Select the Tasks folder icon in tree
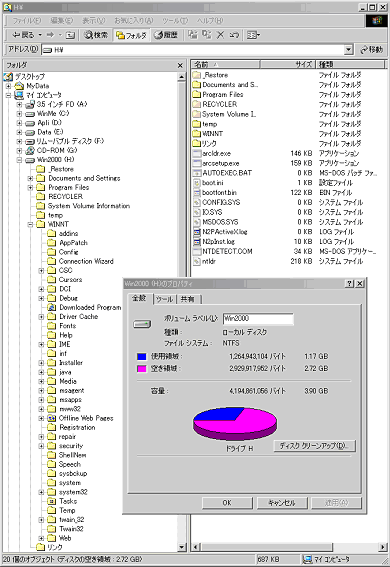This screenshot has height=567, width=390. (52, 502)
